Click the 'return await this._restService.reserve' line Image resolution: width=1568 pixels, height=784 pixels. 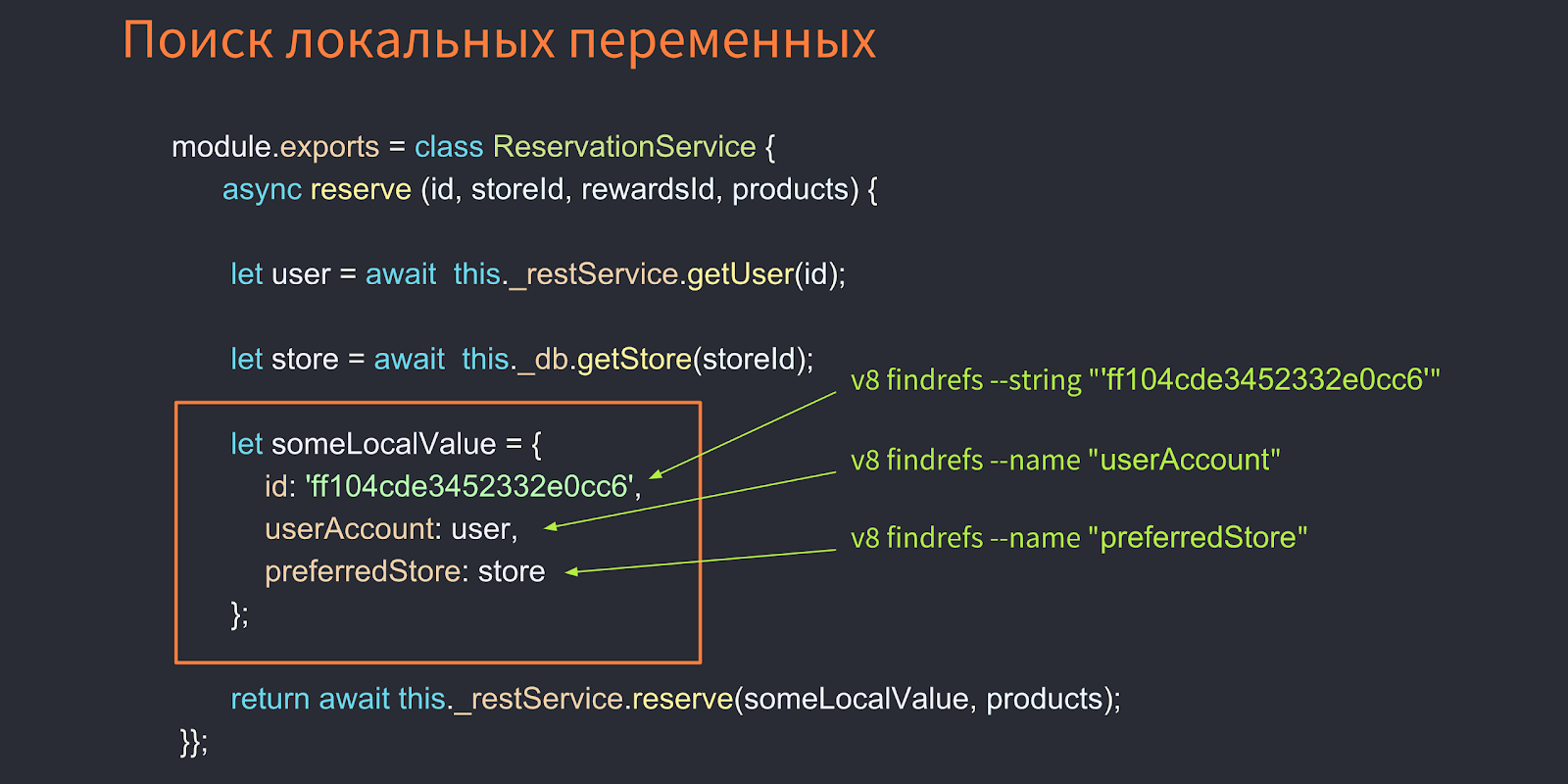pos(675,699)
